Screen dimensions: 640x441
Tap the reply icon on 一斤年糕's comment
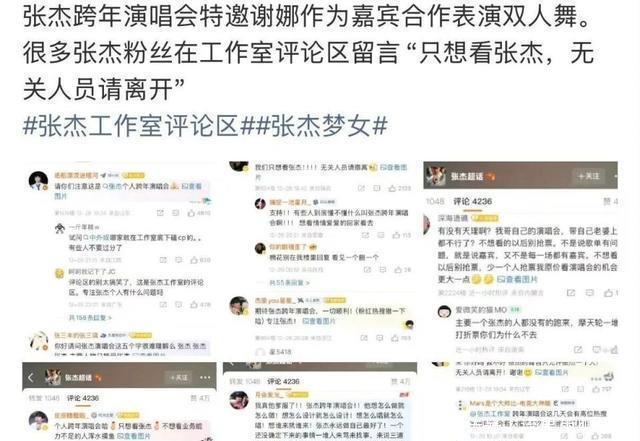pos(178,260)
